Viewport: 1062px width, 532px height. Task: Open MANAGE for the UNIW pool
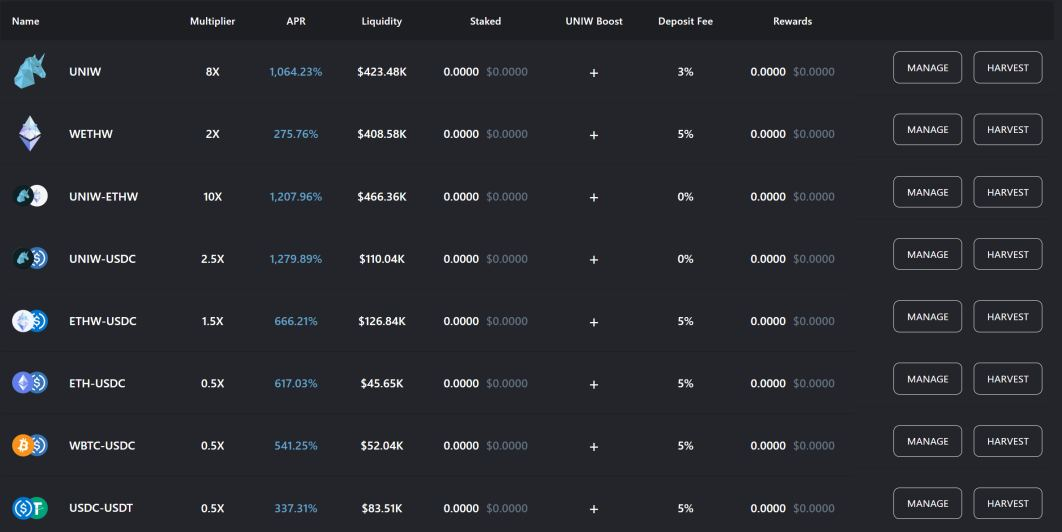pos(927,68)
